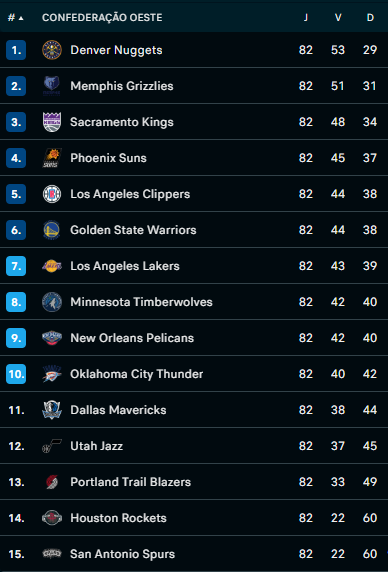Sort standings by D losses column
This screenshot has height=572, width=388.
[x=370, y=18]
